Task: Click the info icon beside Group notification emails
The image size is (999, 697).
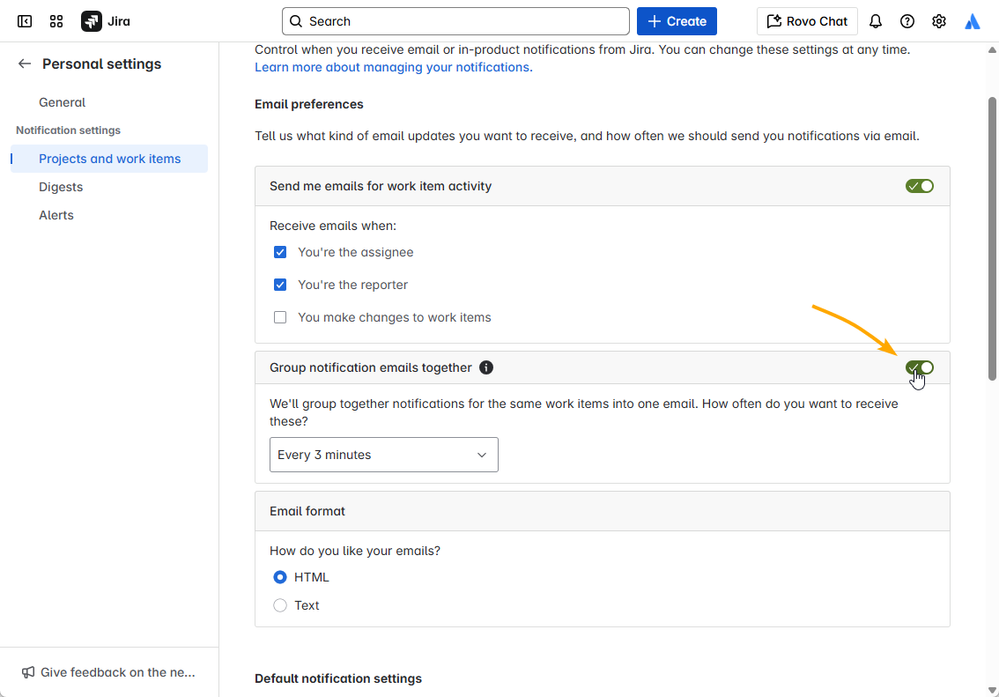Action: (x=486, y=367)
